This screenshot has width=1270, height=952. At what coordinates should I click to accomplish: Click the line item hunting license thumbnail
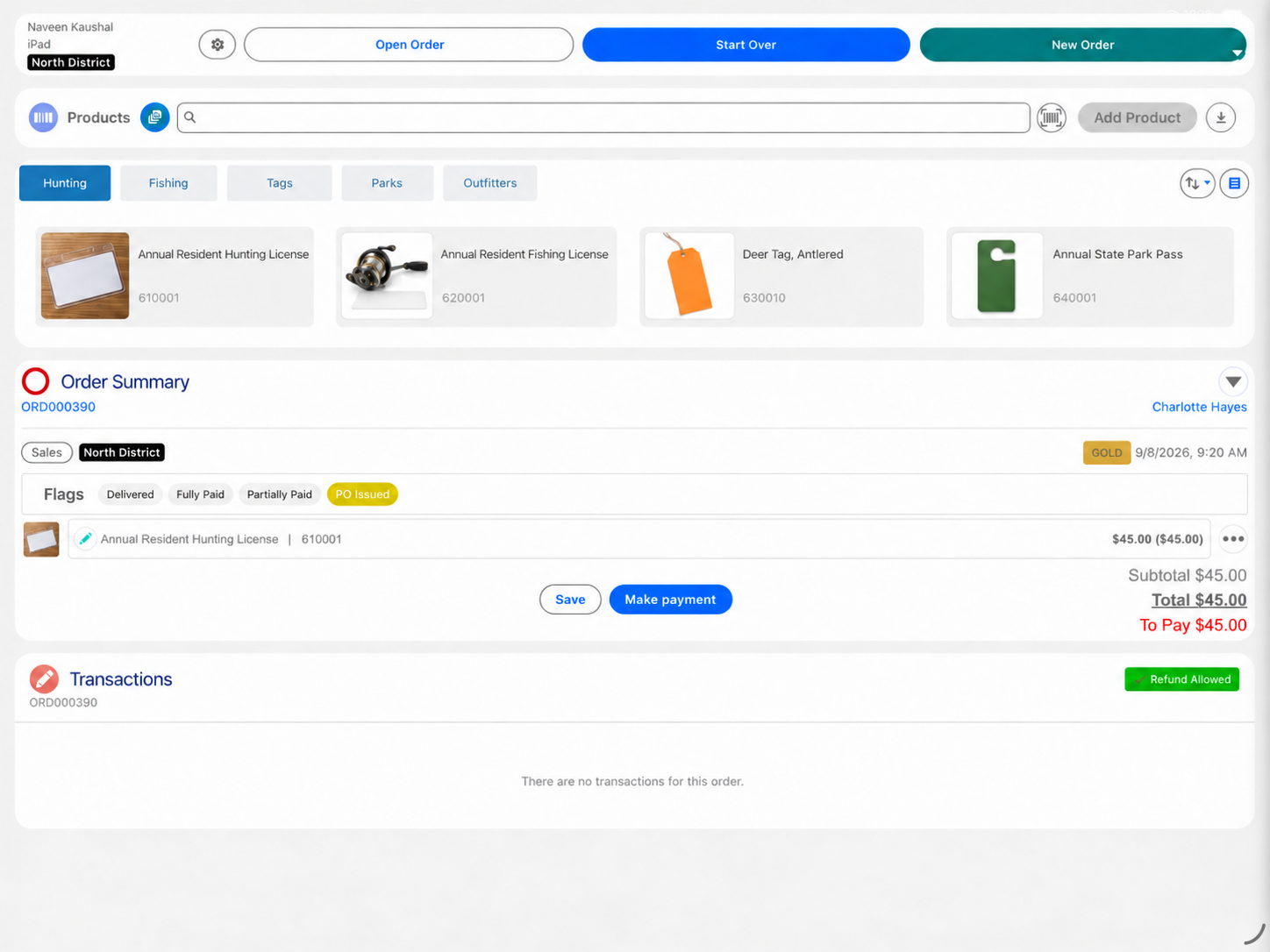tap(41, 539)
